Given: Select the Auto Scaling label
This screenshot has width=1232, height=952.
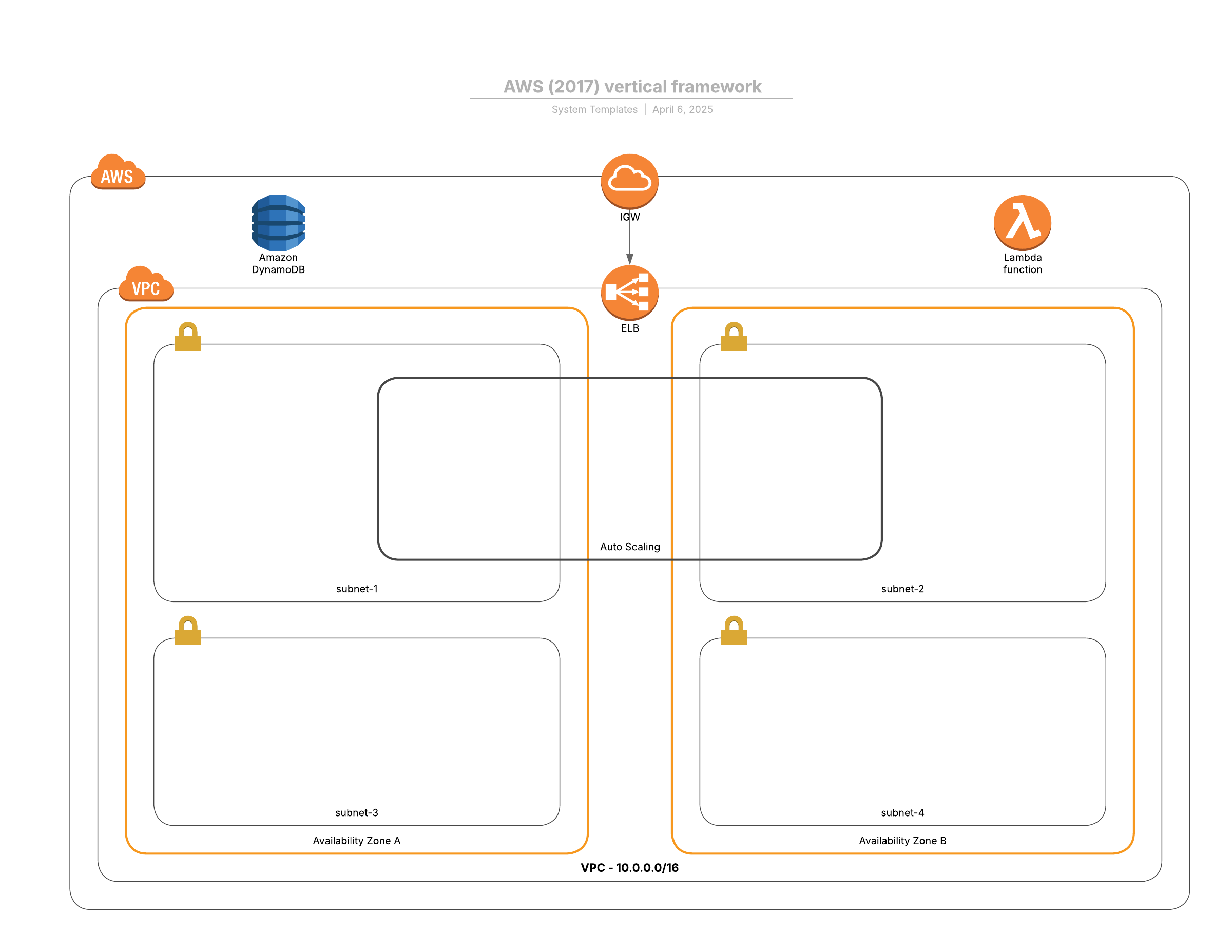Looking at the screenshot, I should [x=629, y=547].
